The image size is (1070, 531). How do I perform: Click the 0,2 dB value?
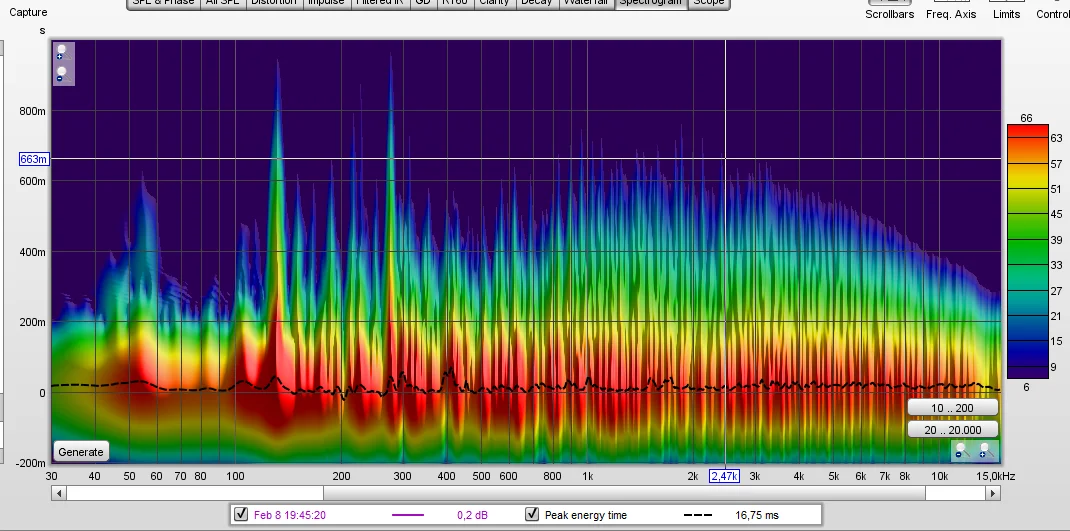point(472,515)
